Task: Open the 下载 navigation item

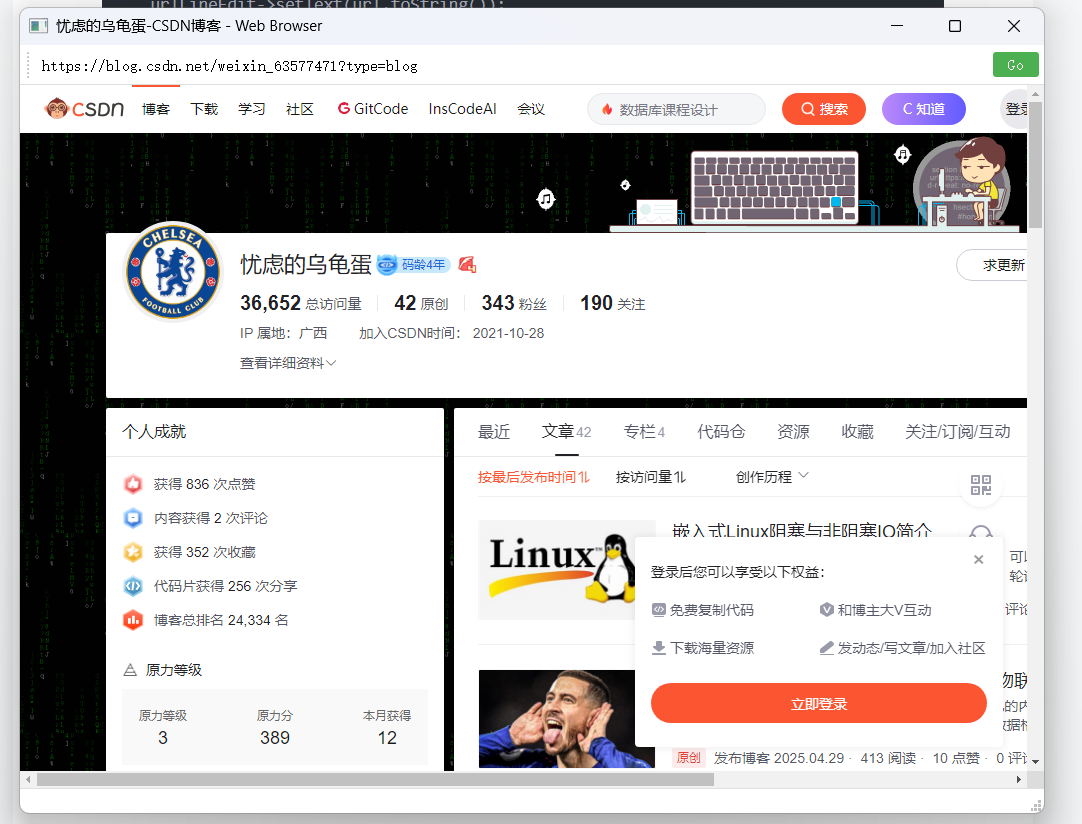Action: (x=204, y=109)
